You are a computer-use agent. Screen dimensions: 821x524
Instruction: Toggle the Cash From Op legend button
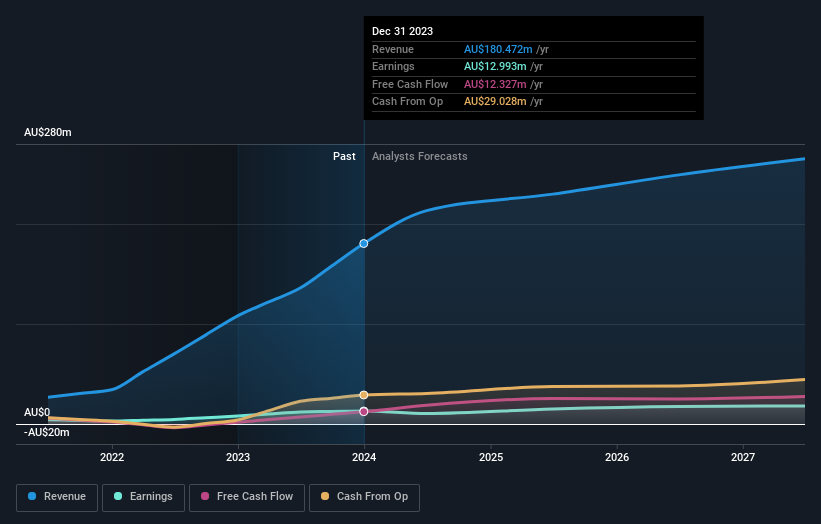coord(364,497)
